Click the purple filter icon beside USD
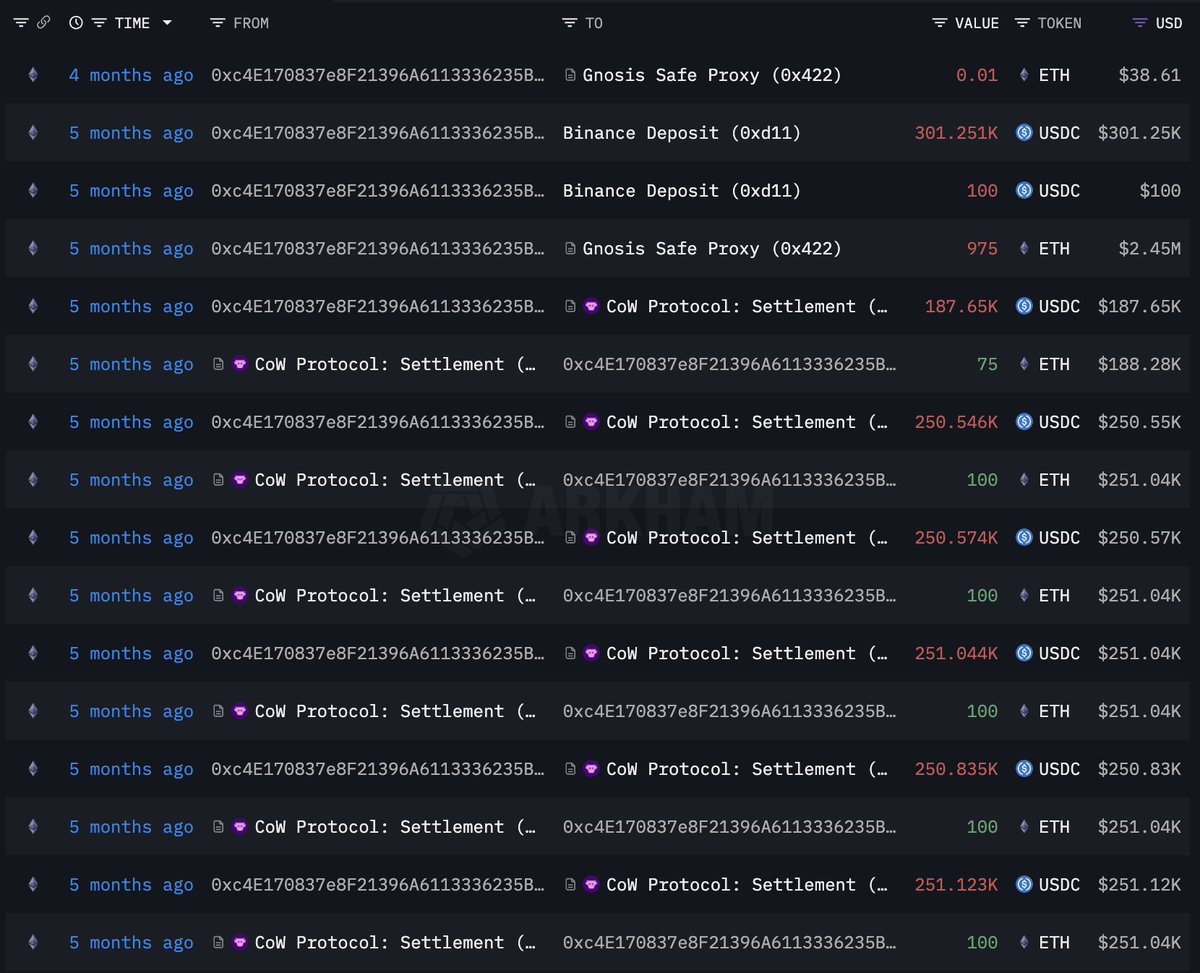The image size is (1200, 973). click(1140, 23)
